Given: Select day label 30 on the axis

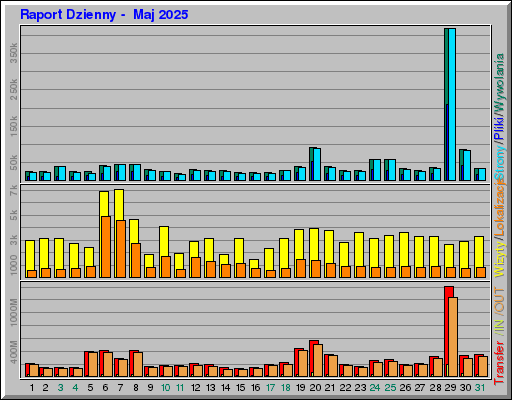Looking at the screenshot, I should (x=466, y=388).
